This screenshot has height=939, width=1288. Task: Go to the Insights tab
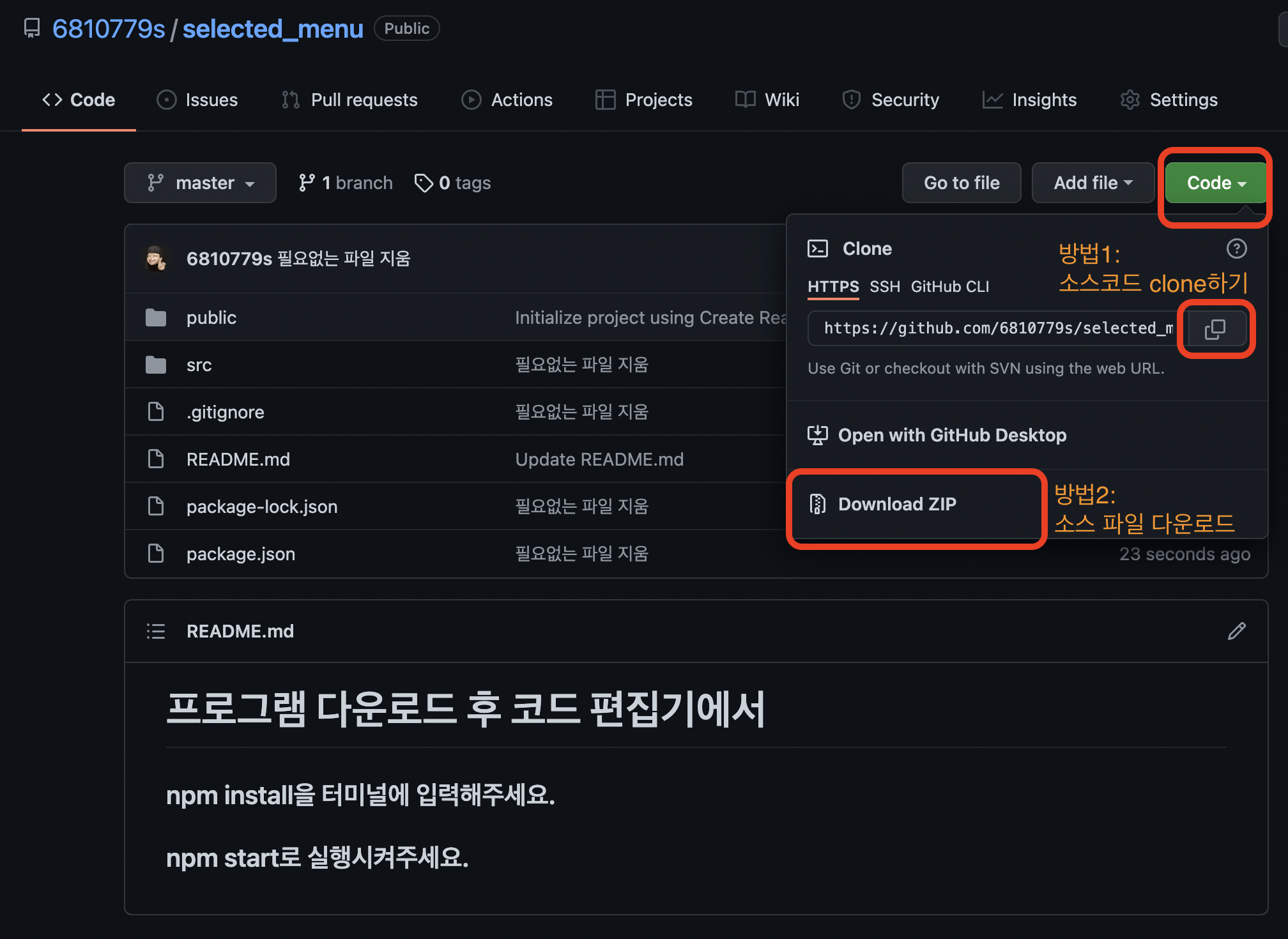pos(1029,100)
